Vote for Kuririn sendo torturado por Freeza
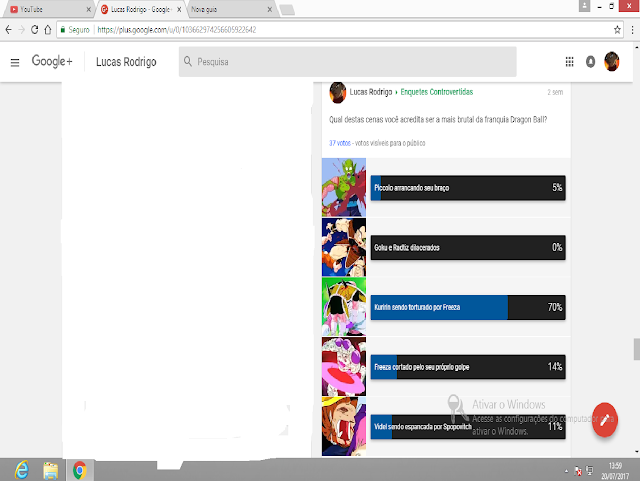This screenshot has width=640, height=481. coord(468,307)
